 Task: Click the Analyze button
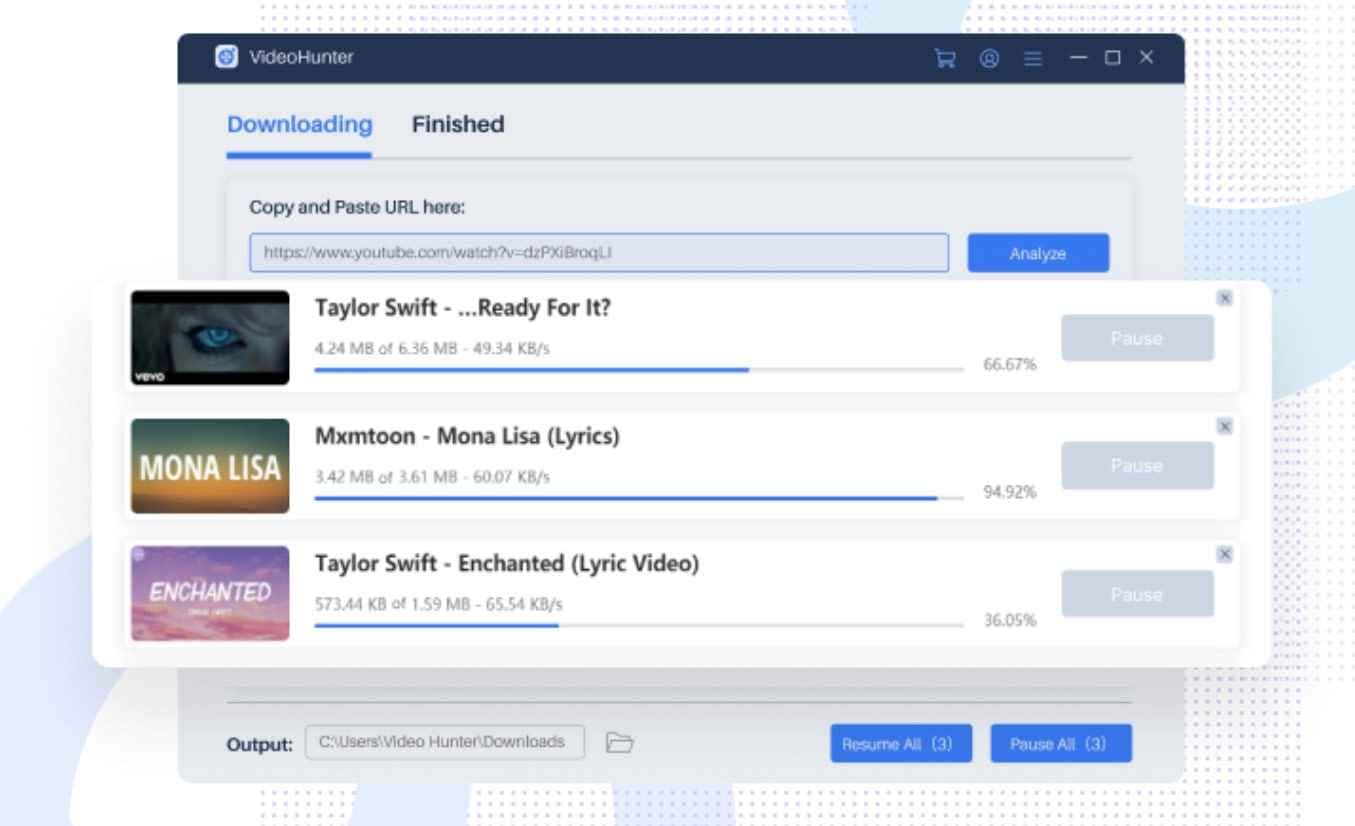click(x=1038, y=253)
